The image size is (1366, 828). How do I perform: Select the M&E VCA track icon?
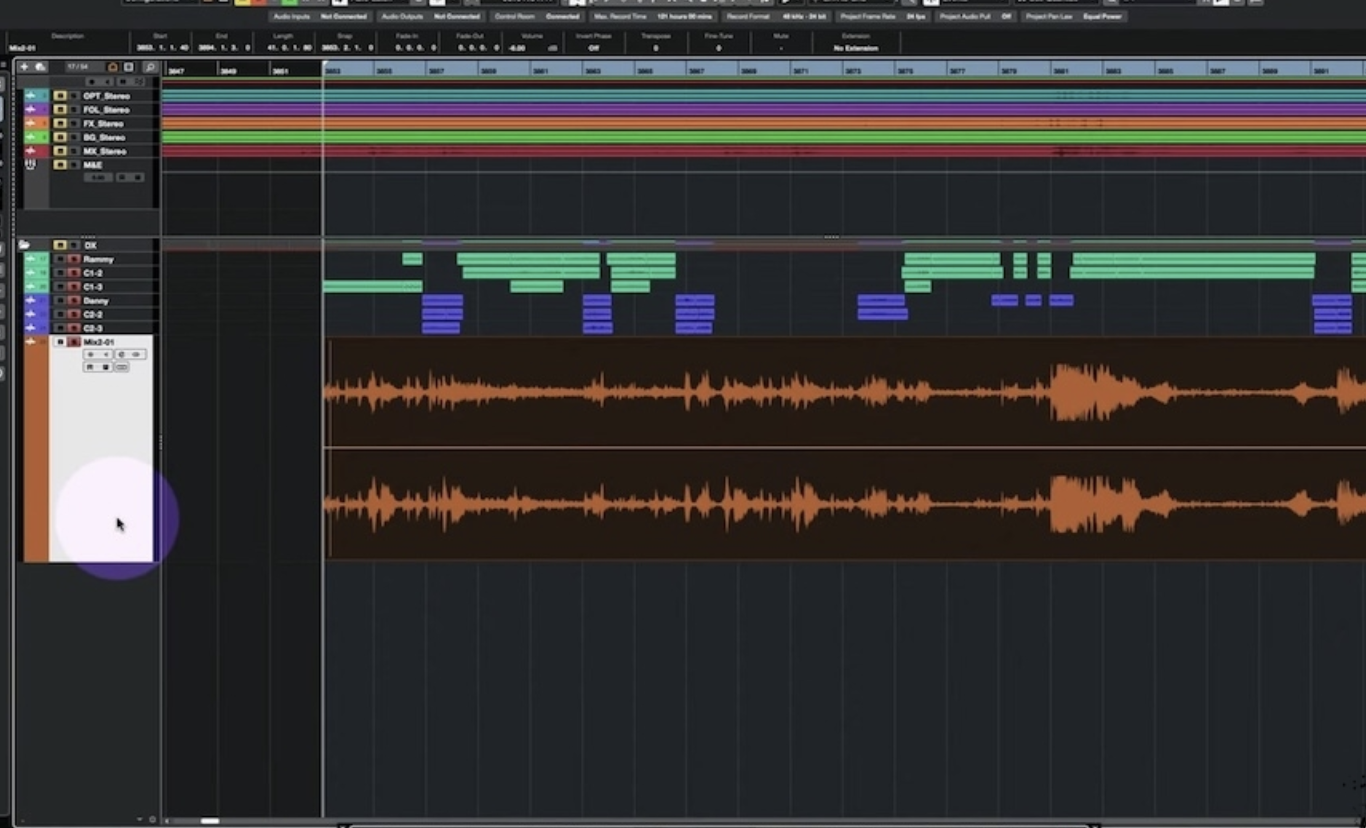coord(31,164)
